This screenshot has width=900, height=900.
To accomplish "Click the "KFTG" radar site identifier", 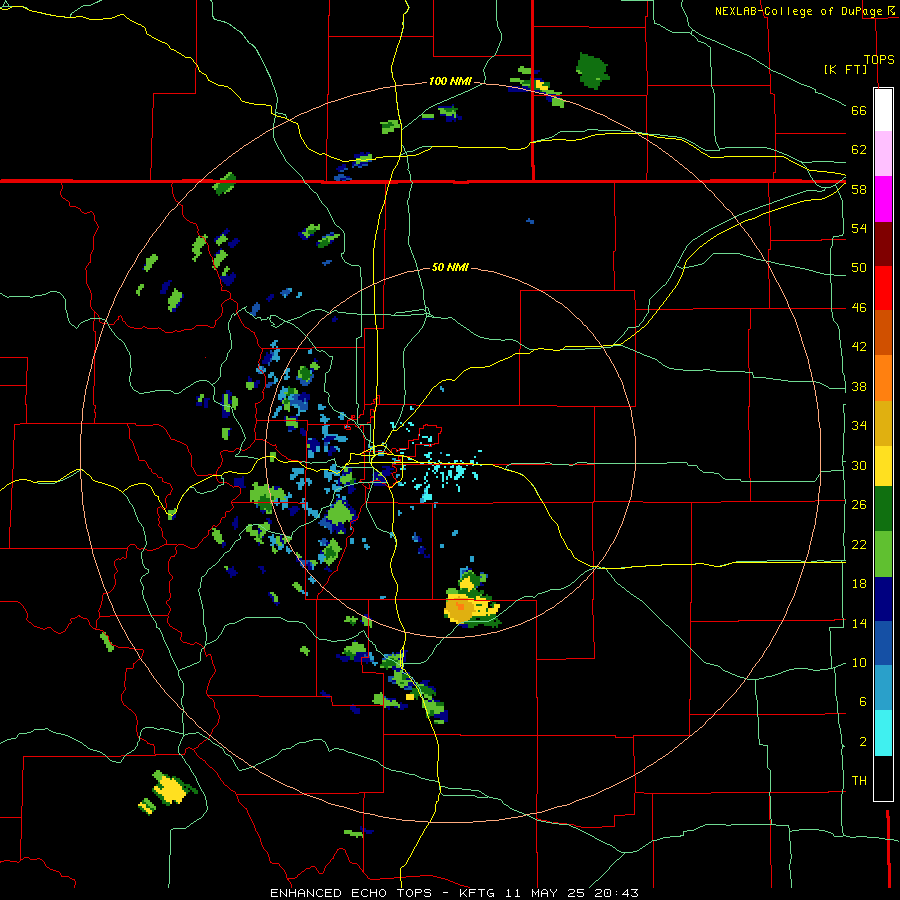I will 479,893.
